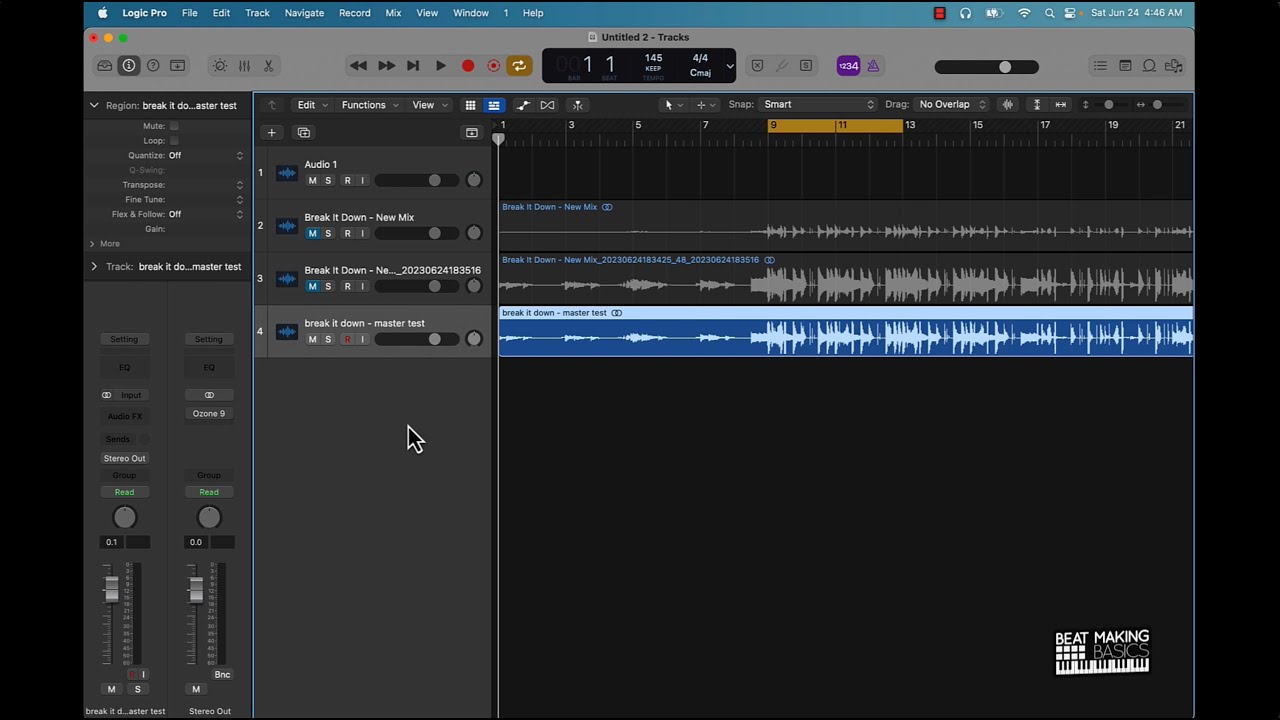The image size is (1280, 720).
Task: Open the View dropdown in tracks area
Action: [430, 105]
